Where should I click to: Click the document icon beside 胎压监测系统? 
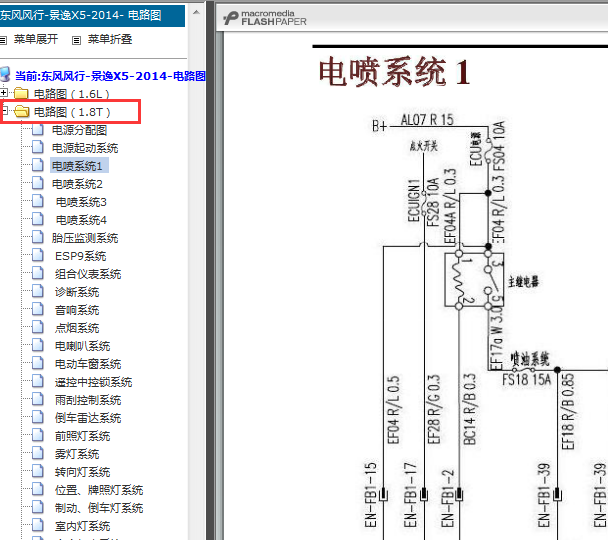point(38,237)
